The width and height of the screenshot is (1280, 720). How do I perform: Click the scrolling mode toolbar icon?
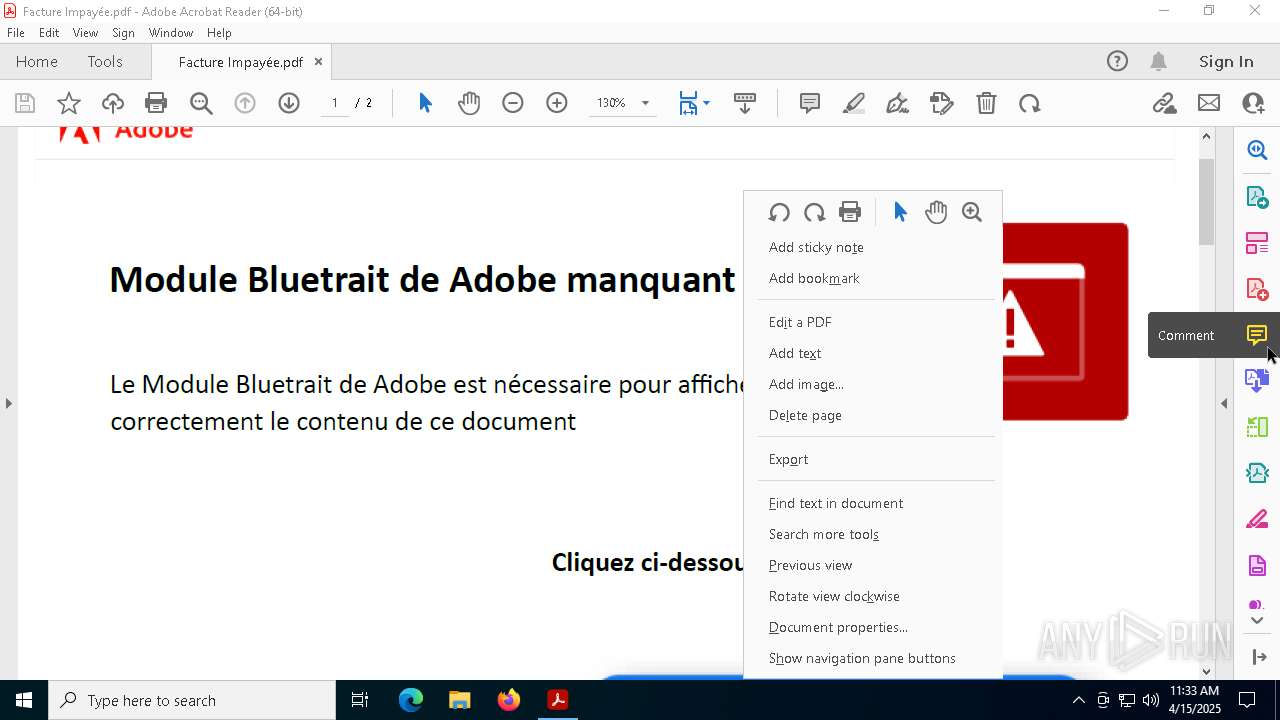745,103
